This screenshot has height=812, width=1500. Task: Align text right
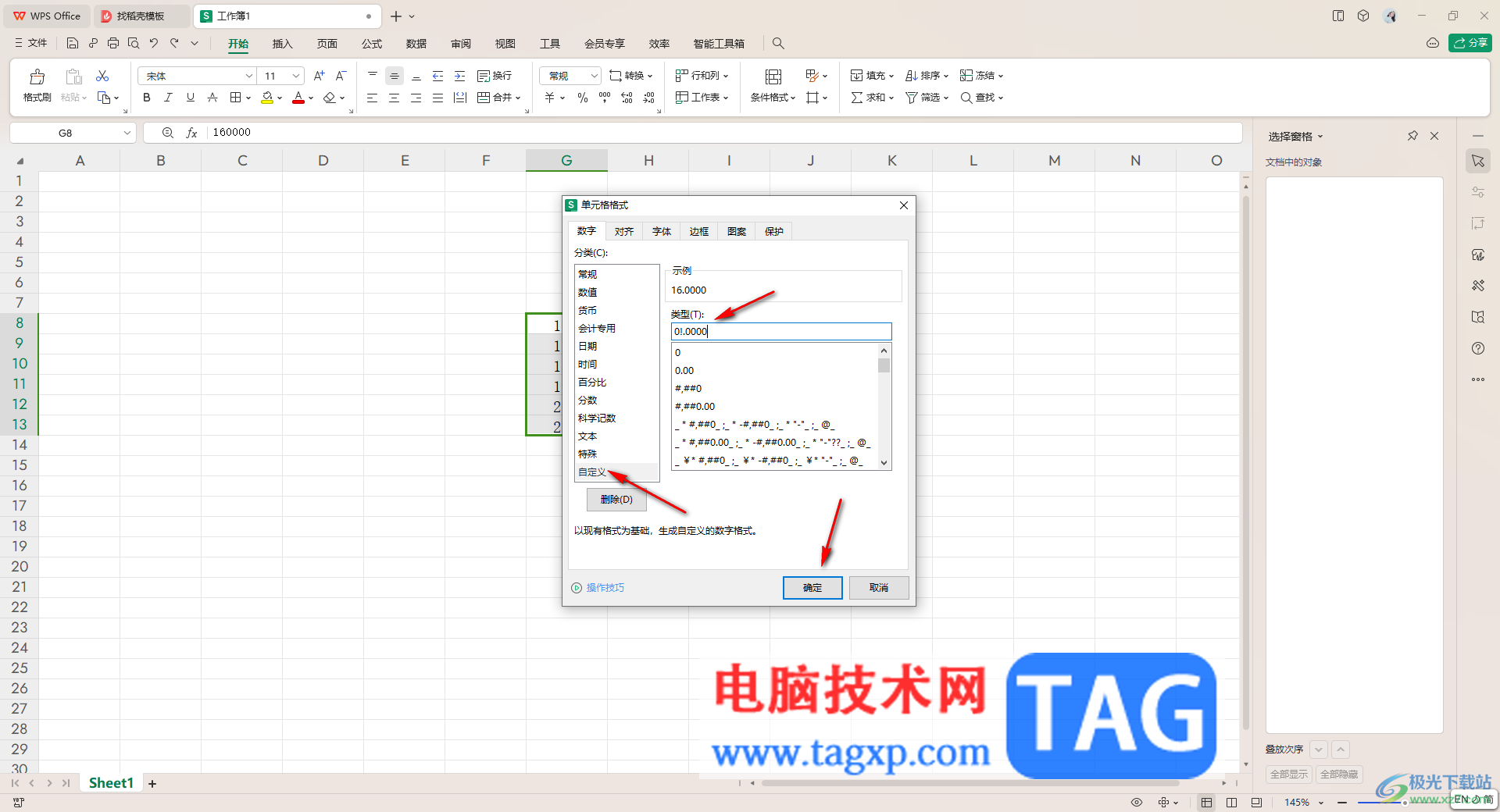point(416,98)
